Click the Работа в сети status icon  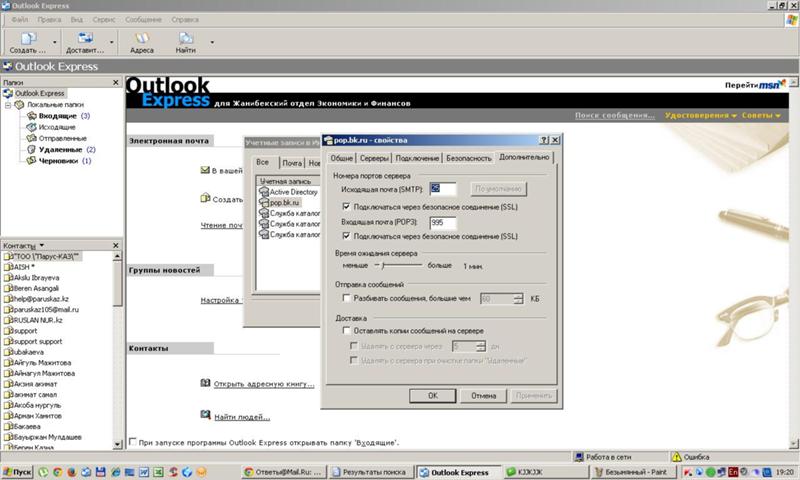coord(579,457)
